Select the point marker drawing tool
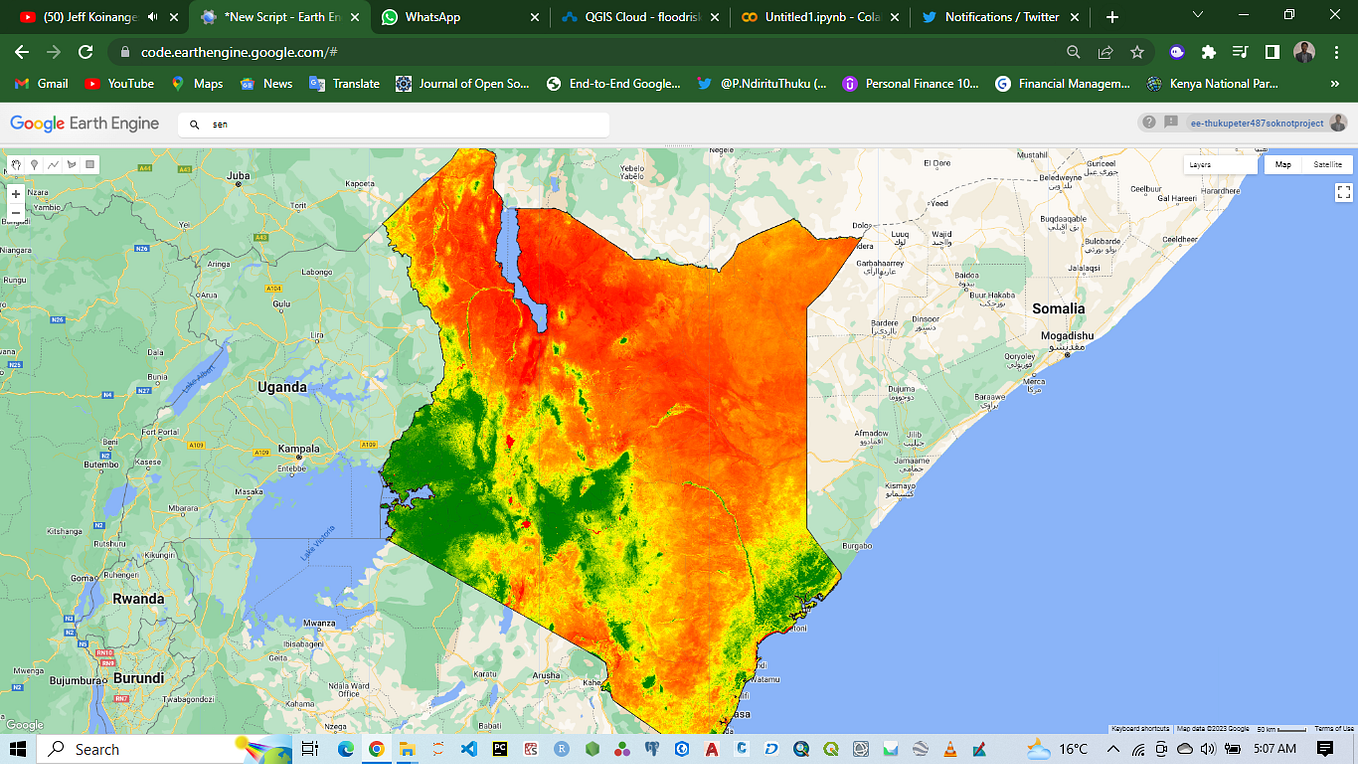 point(34,163)
